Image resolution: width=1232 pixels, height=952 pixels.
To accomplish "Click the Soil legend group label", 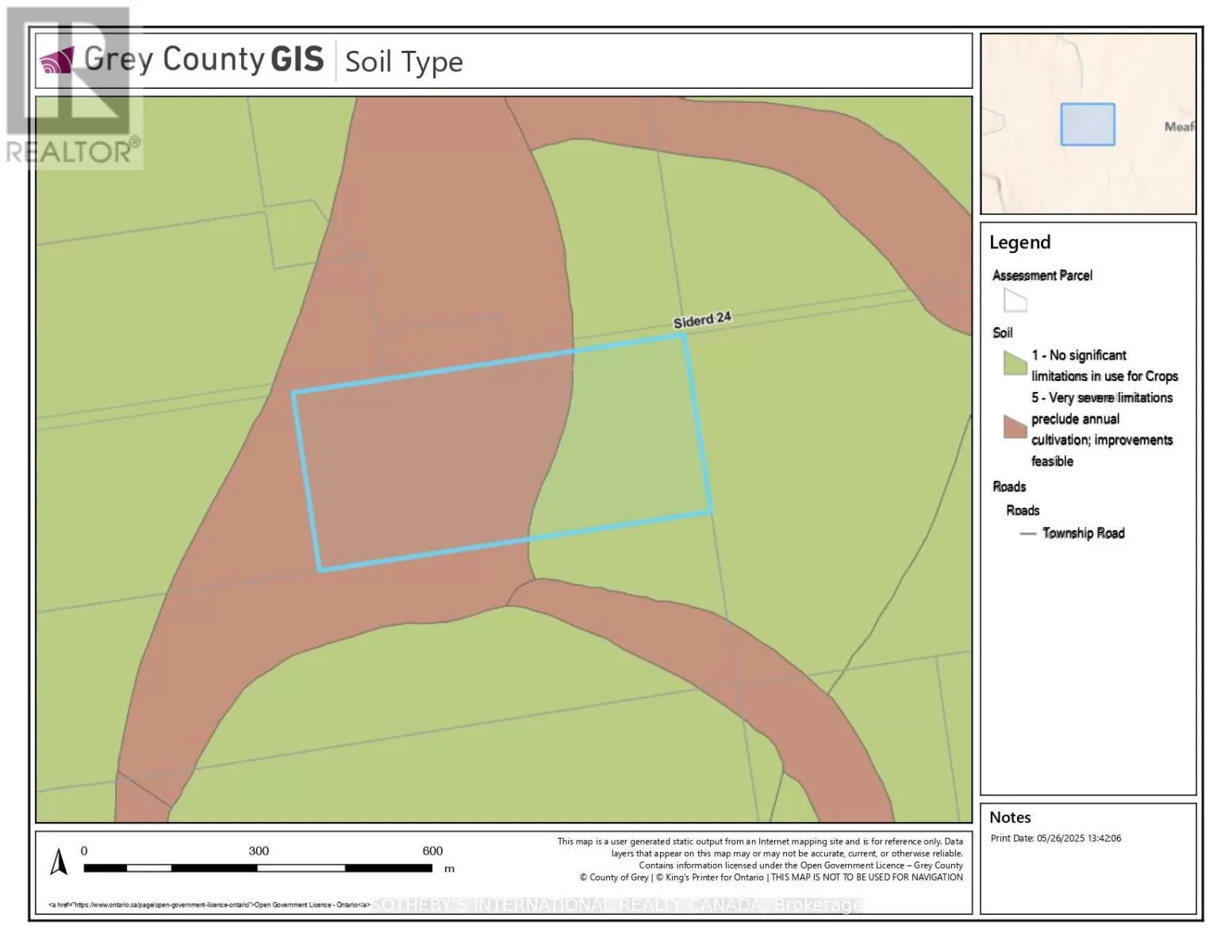I will pos(1002,332).
